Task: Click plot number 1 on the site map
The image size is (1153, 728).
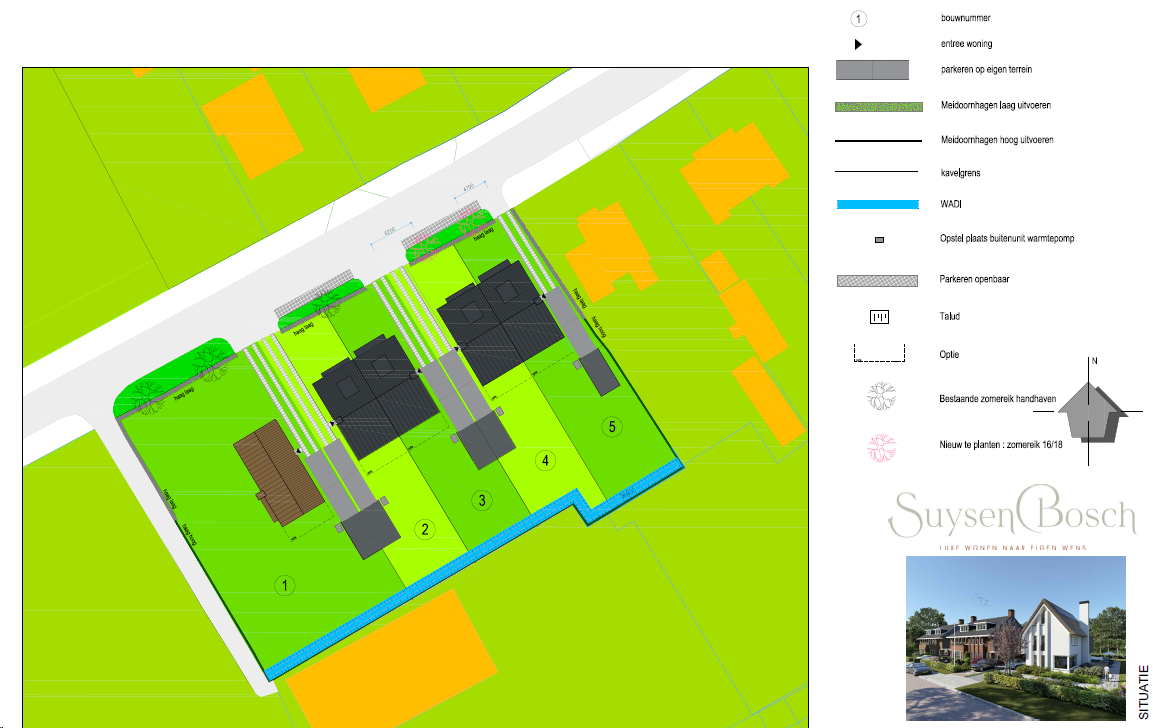Action: [x=286, y=587]
